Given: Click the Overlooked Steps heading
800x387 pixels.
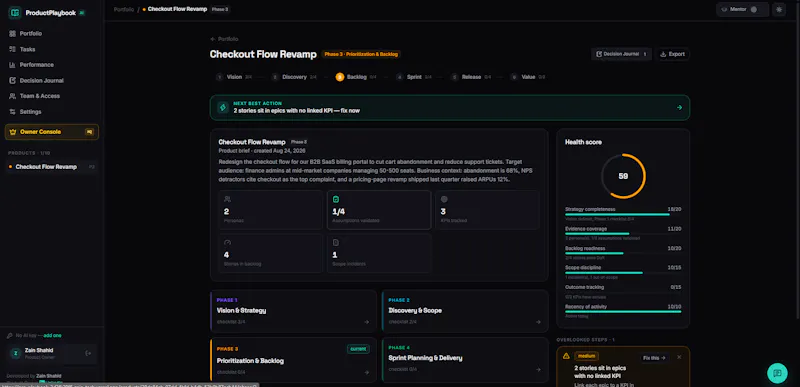Looking at the screenshot, I should pyautogui.click(x=586, y=340).
